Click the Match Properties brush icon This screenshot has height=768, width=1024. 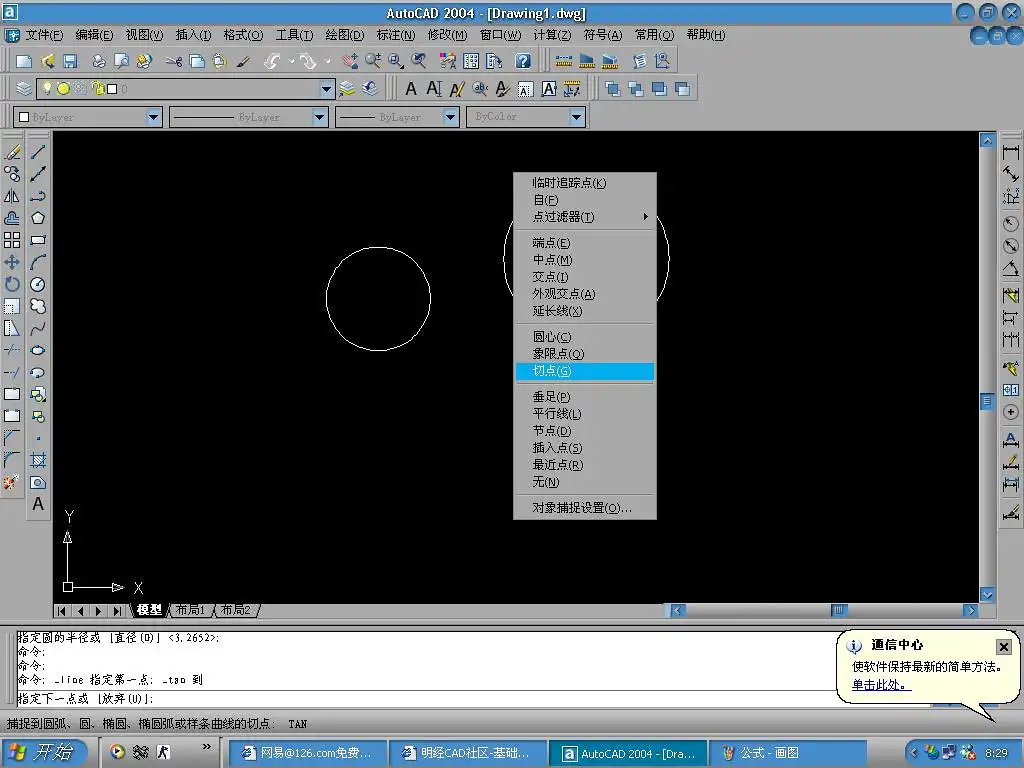coord(243,61)
